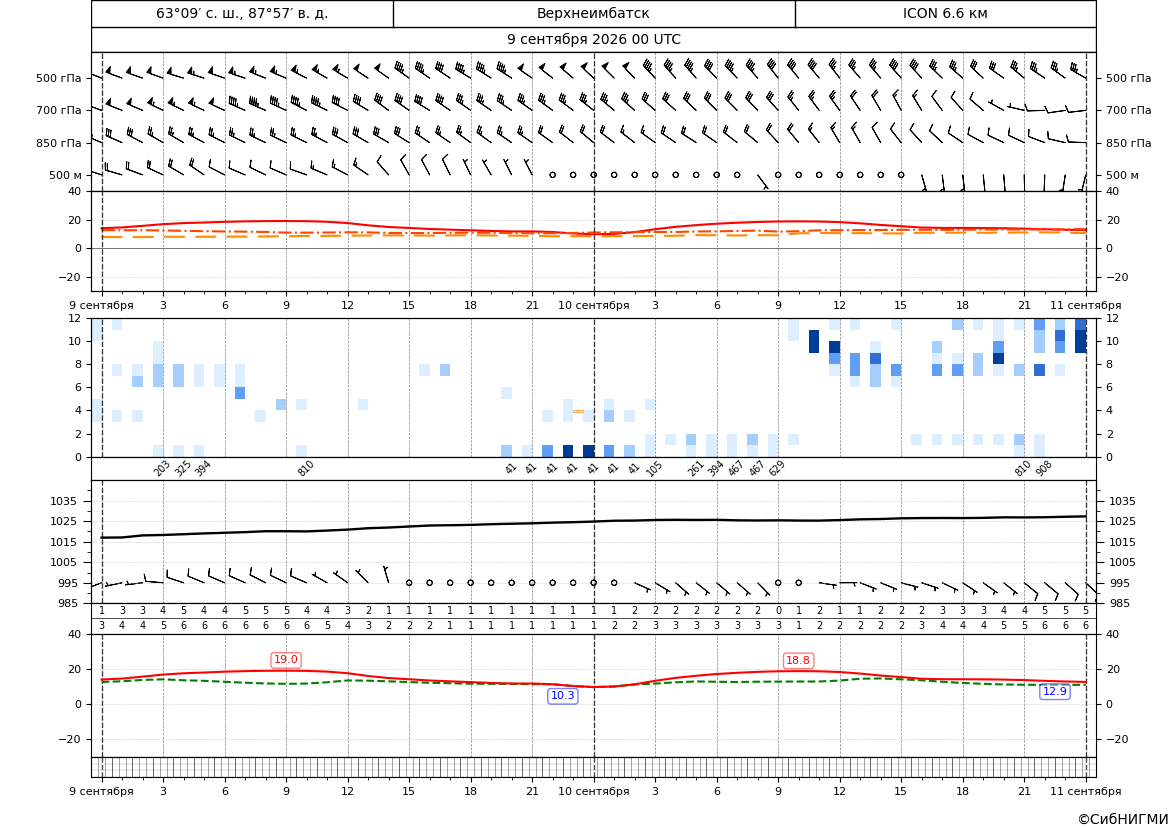Screen dimensions: 1169x827
Task: Select the ICON 6.6 км model header
Action: [945, 13]
